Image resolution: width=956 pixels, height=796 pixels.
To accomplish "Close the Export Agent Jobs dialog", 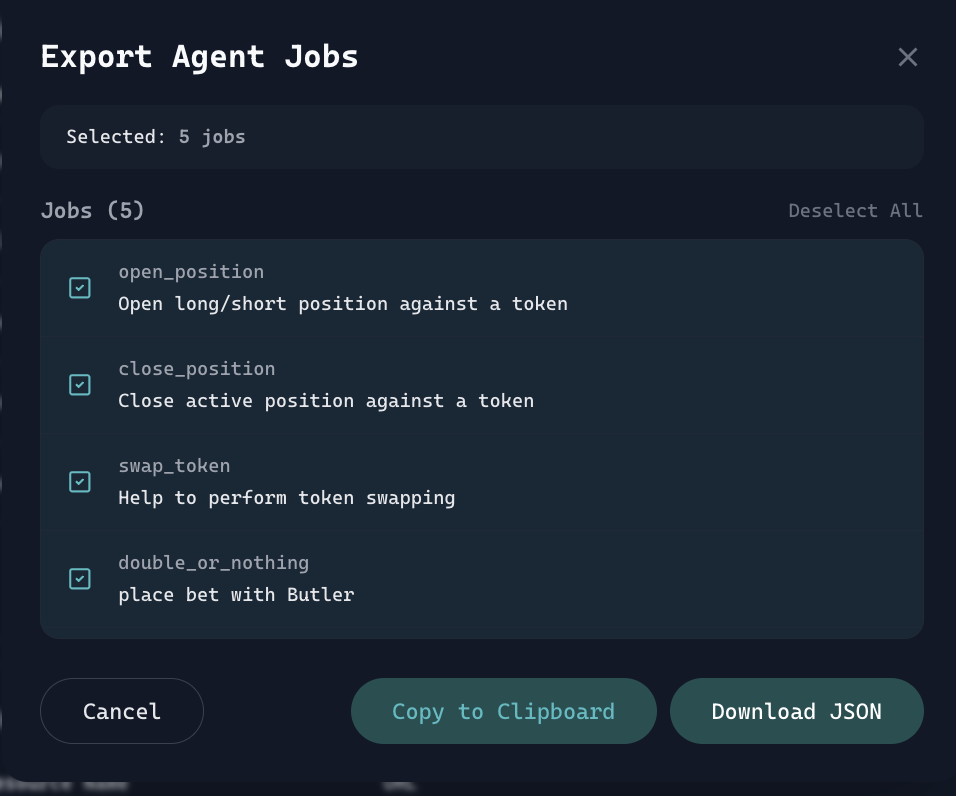I will pyautogui.click(x=907, y=57).
